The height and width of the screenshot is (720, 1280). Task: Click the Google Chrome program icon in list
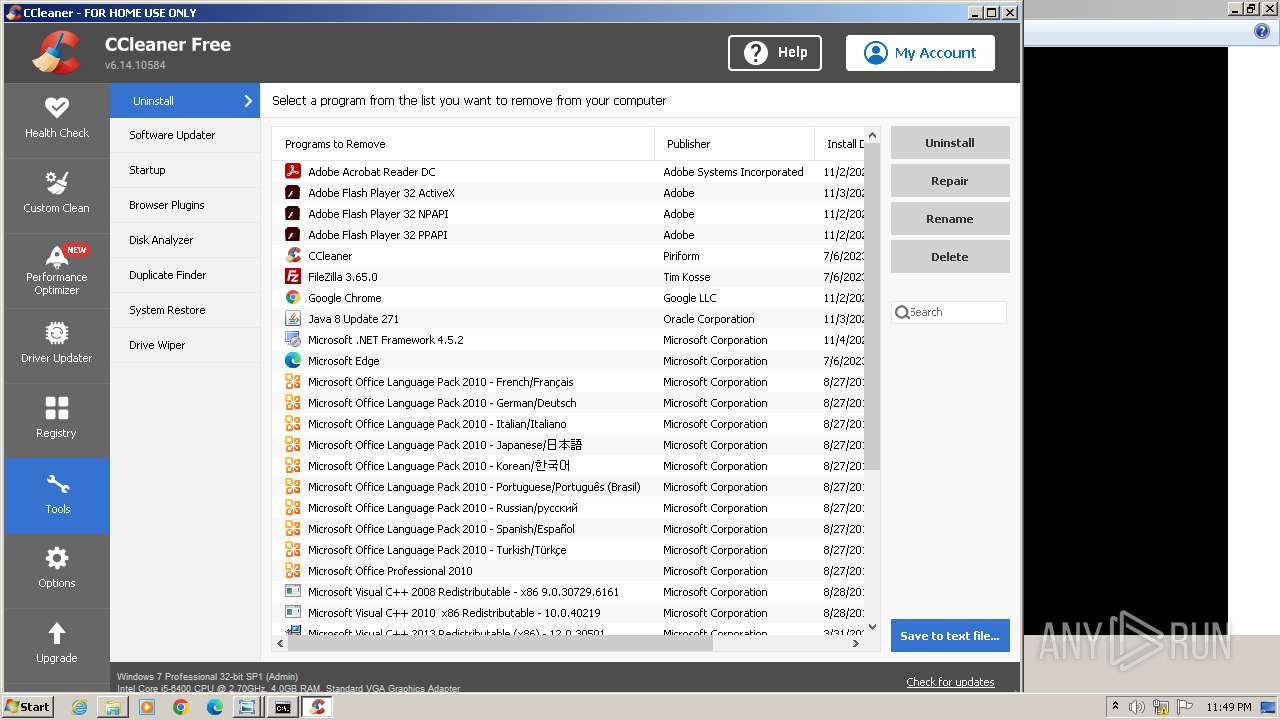pos(293,297)
